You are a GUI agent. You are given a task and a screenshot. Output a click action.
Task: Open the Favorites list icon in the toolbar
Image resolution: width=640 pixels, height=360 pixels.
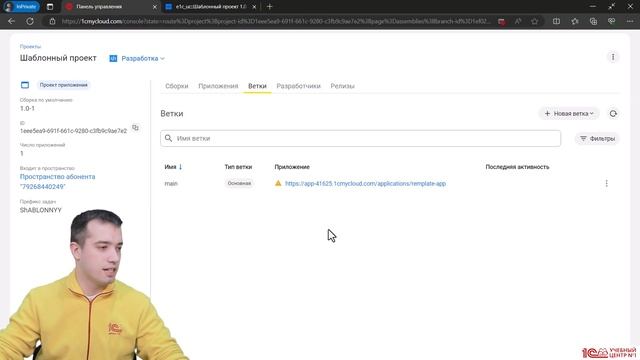575,21
